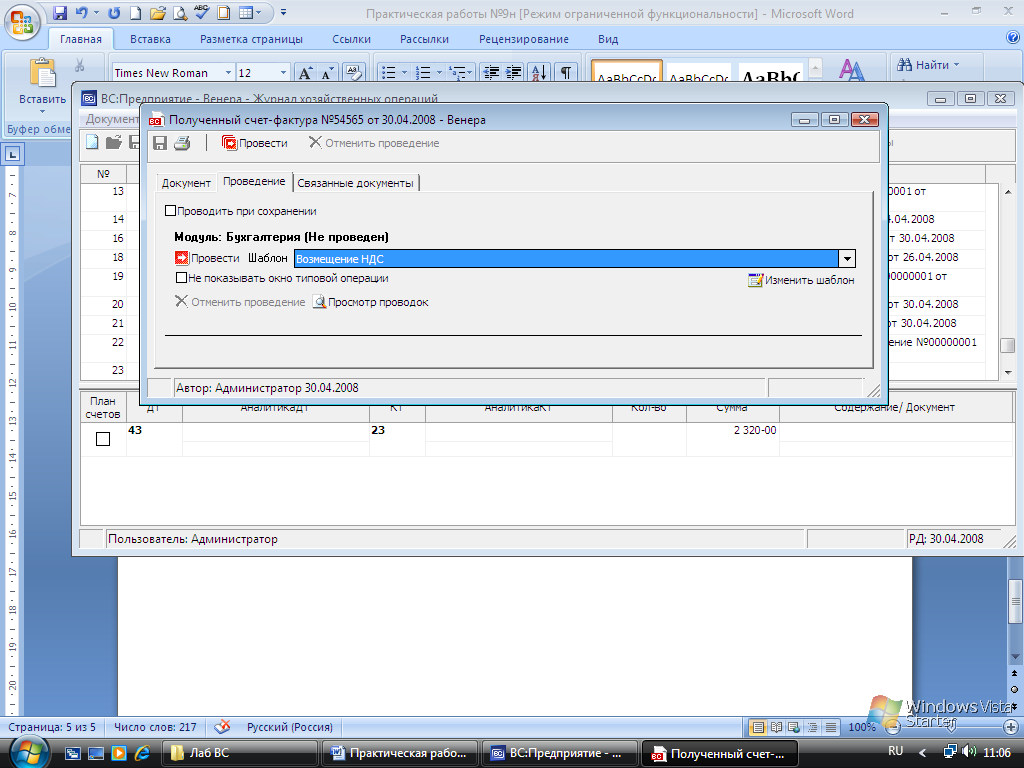Open the Возмещение НДС template dropdown
This screenshot has height=768, width=1024.
847,259
